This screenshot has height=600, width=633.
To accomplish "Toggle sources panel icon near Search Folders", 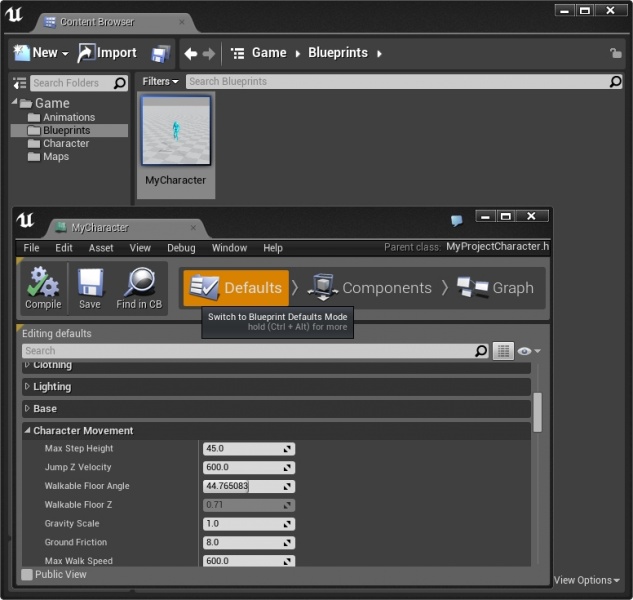I will click(x=19, y=83).
